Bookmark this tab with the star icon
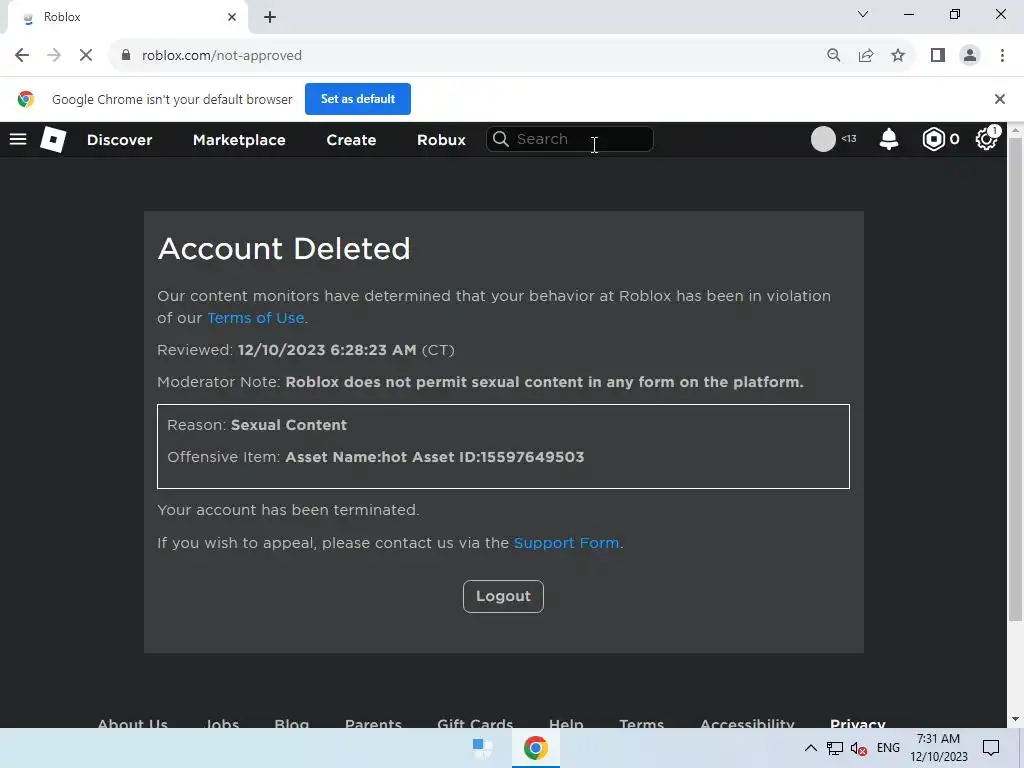 coord(898,56)
